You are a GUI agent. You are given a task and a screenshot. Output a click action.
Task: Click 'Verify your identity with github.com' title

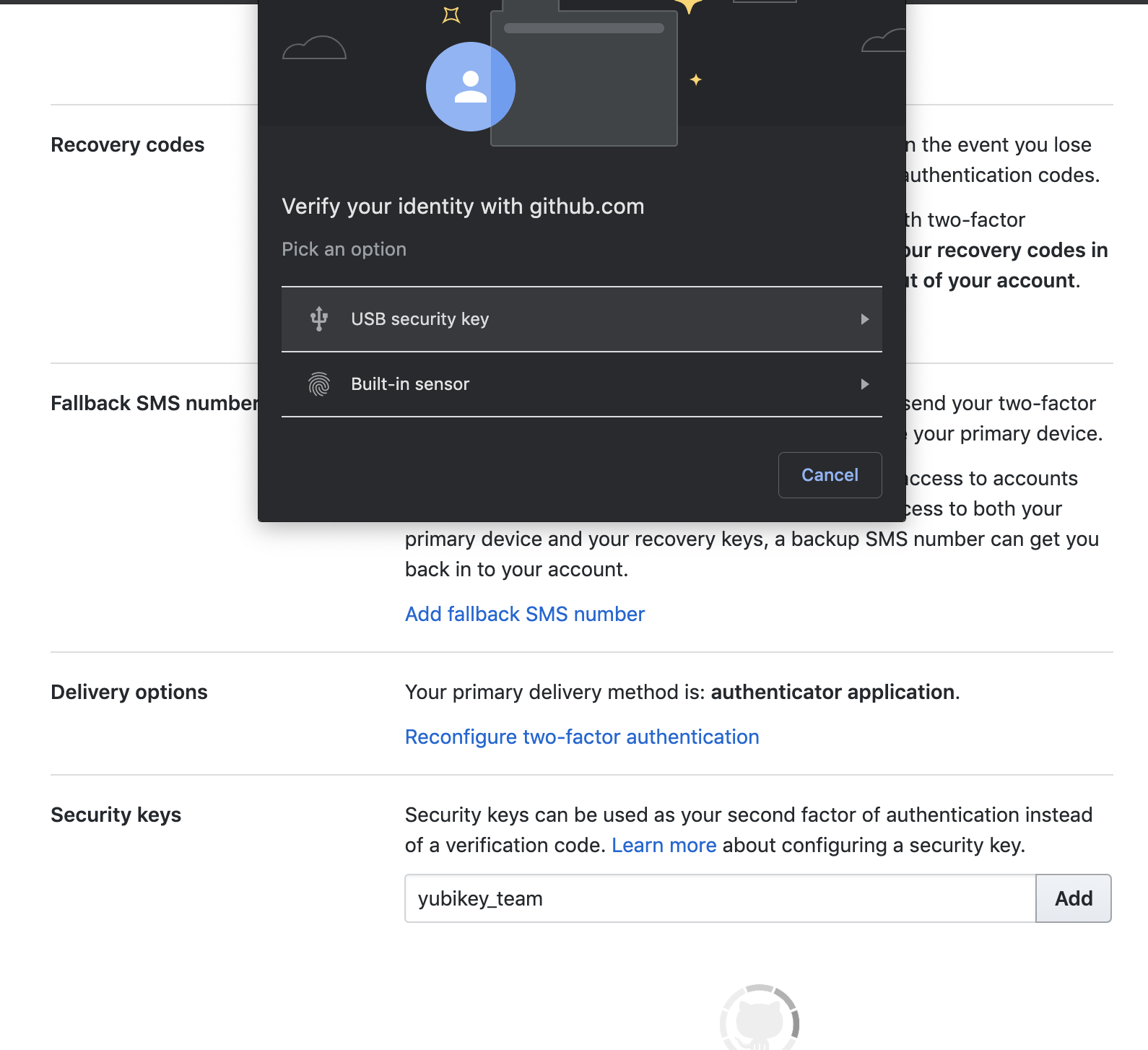point(463,207)
